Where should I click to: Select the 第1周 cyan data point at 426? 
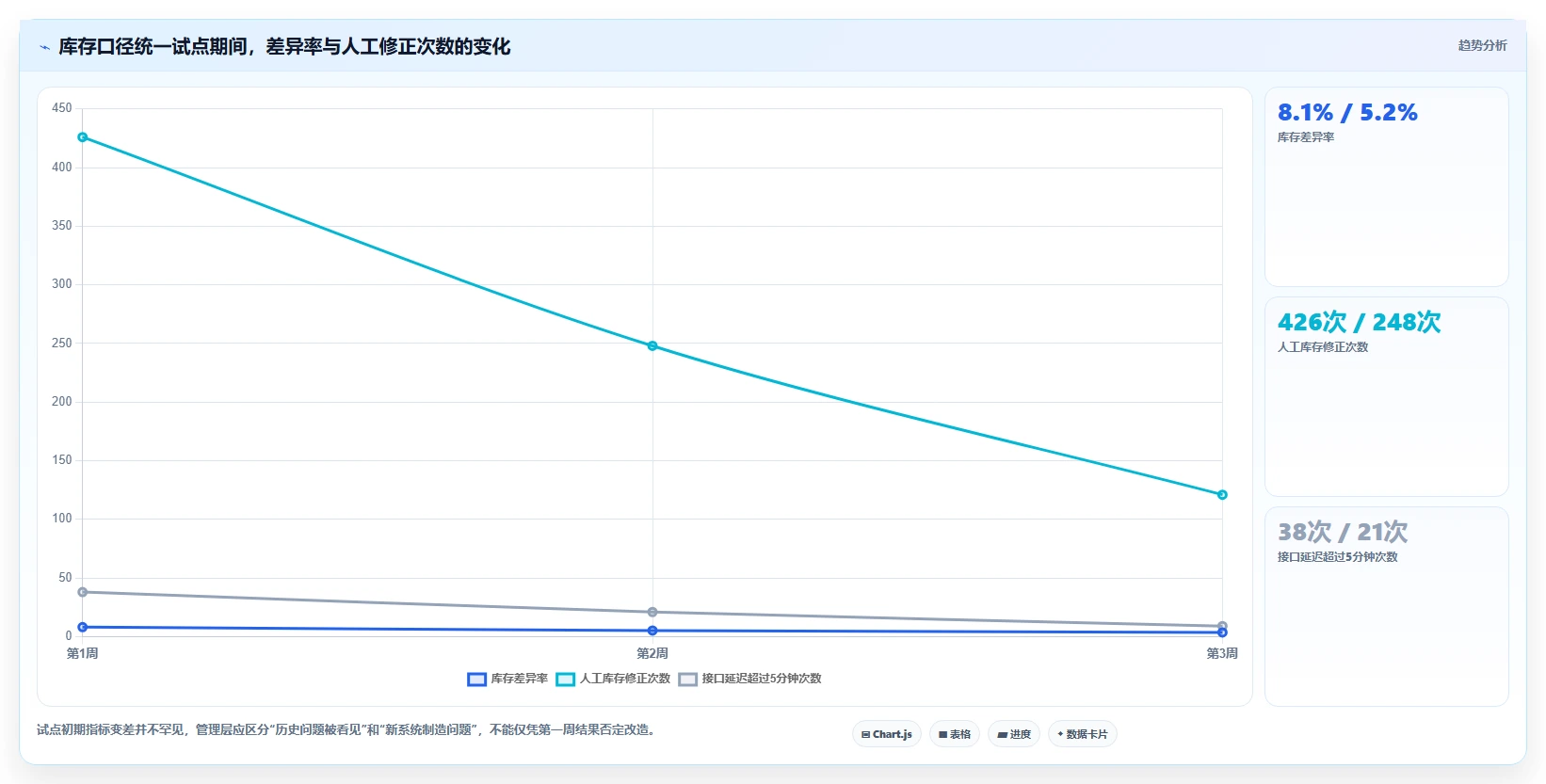83,137
